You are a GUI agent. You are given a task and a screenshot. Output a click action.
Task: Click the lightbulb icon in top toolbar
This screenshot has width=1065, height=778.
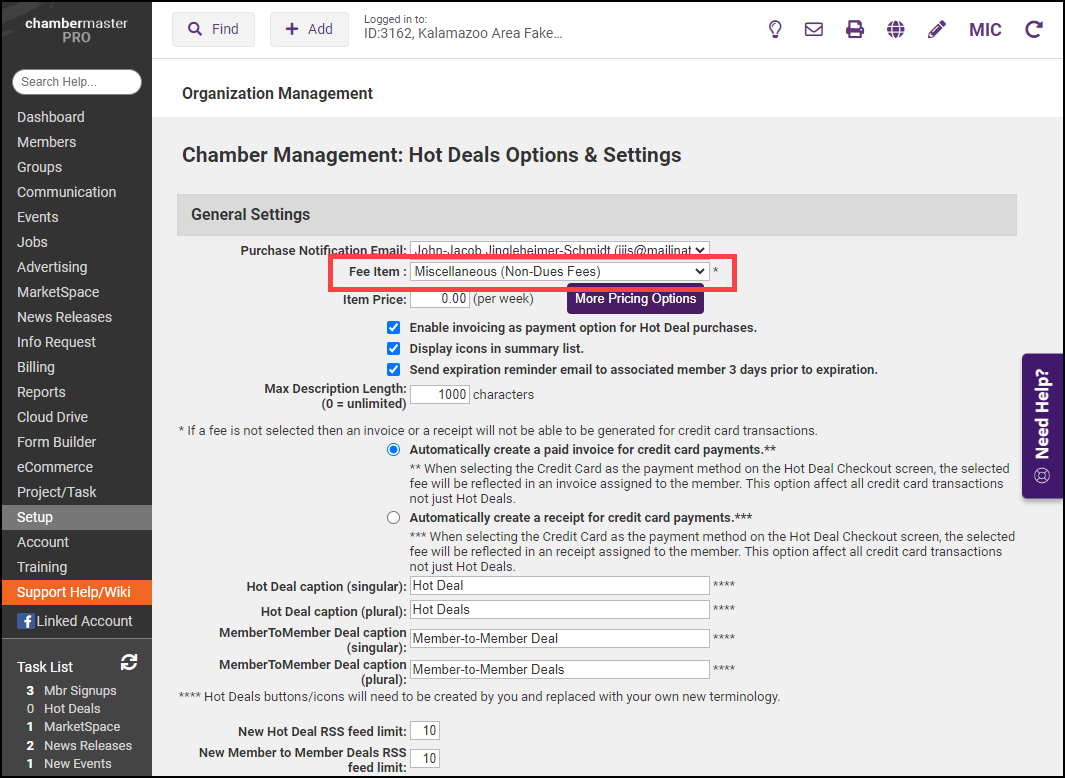pyautogui.click(x=774, y=29)
